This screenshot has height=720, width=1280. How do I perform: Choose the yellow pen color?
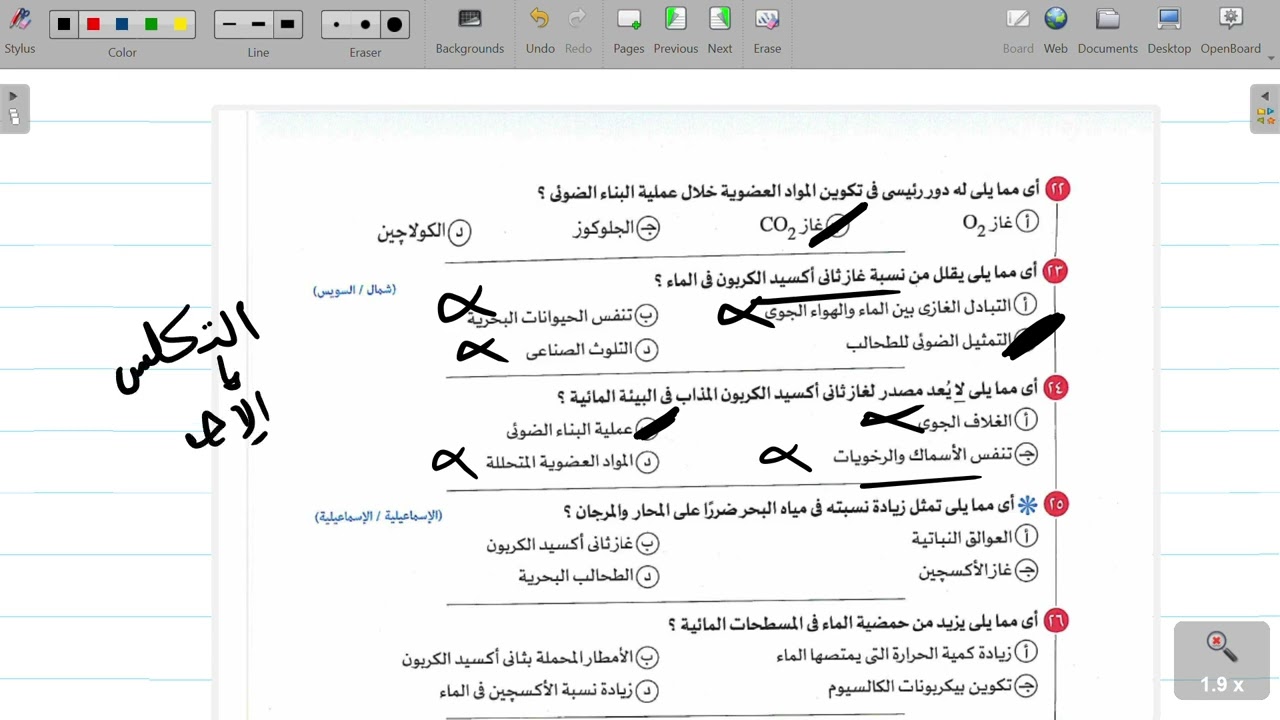point(180,24)
